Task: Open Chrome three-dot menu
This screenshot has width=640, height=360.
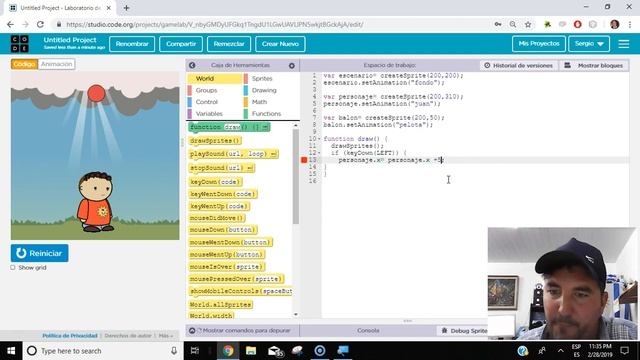Action: (x=630, y=24)
